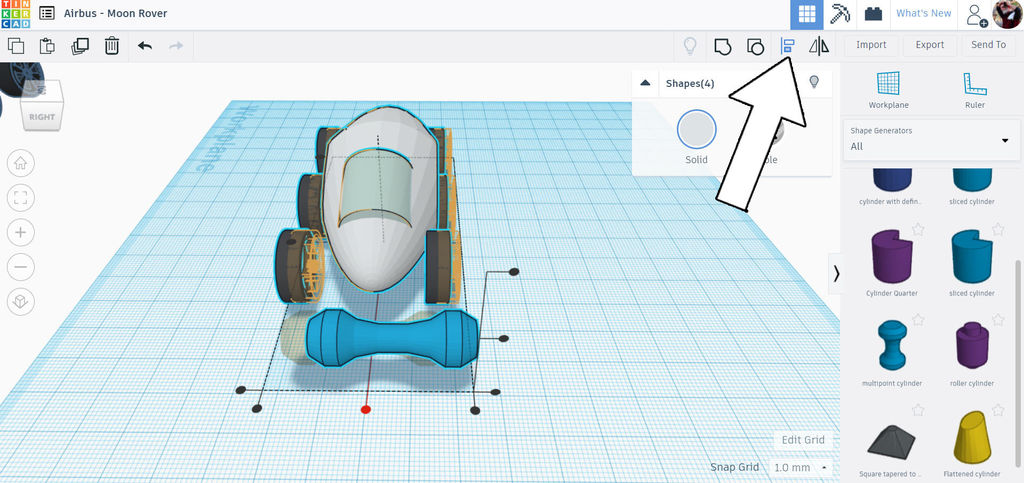
Task: Activate the Align tool
Action: click(x=787, y=46)
